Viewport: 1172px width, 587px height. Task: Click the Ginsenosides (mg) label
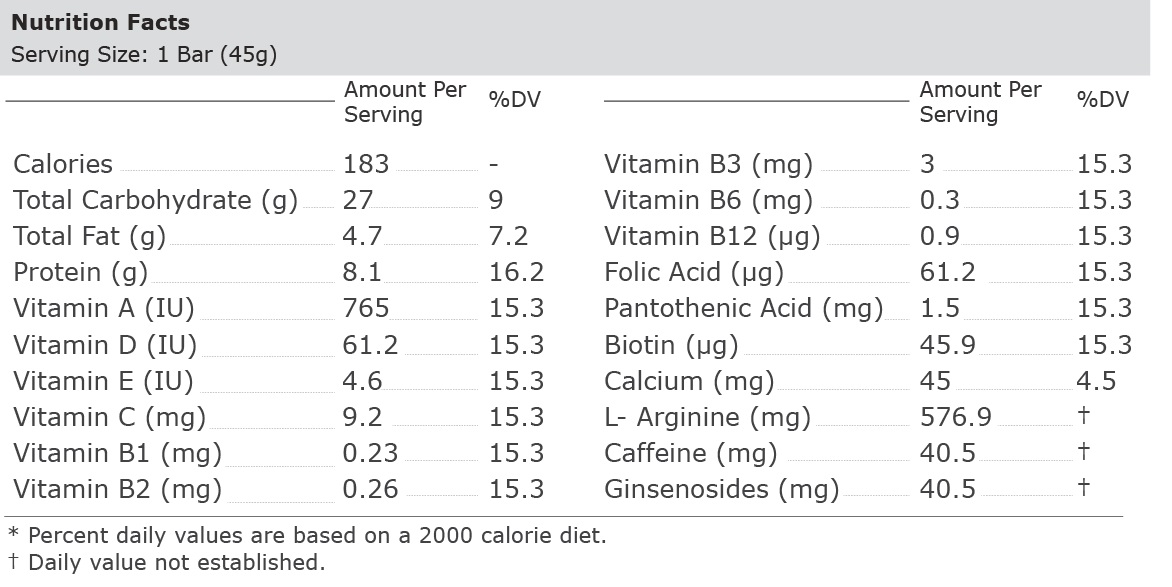pos(721,489)
